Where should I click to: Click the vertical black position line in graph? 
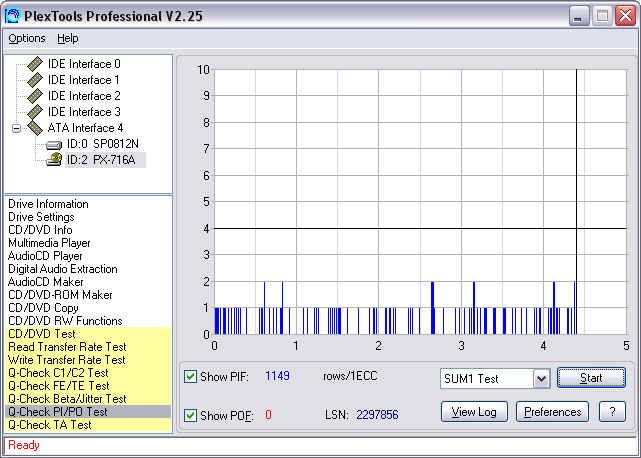pyautogui.click(x=576, y=202)
